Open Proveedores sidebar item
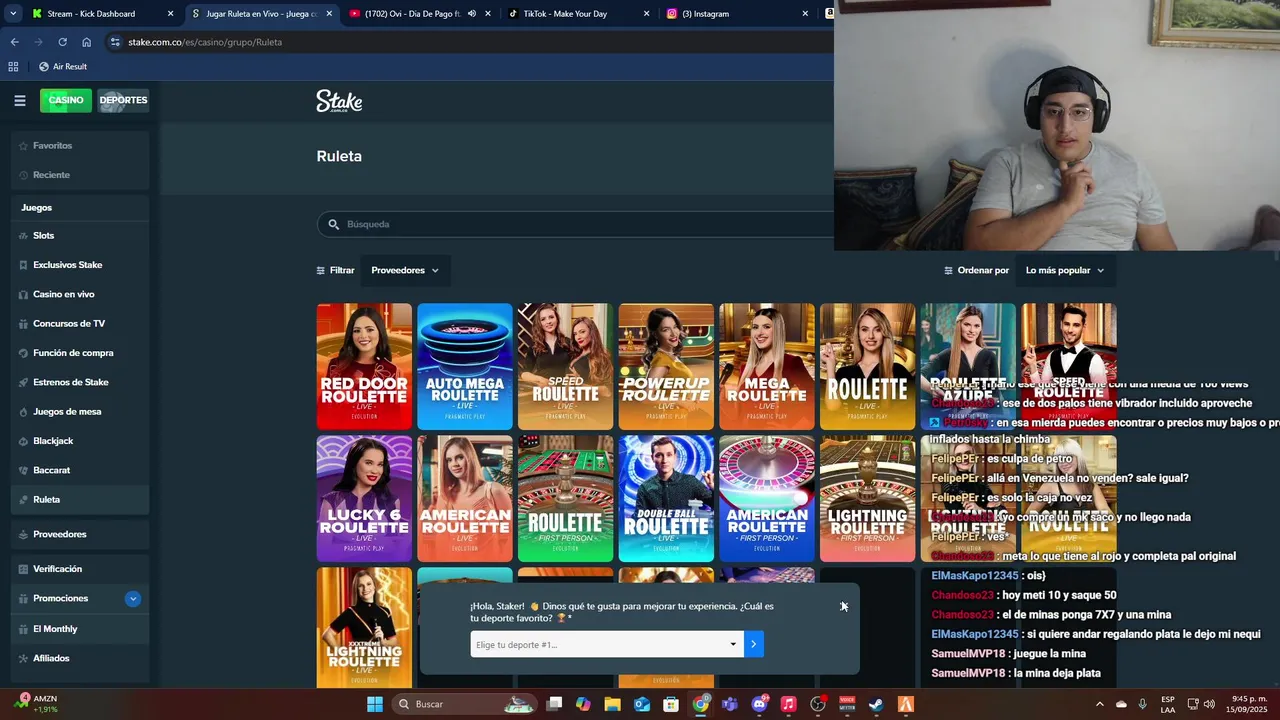Viewport: 1280px width, 720px height. coord(80,534)
